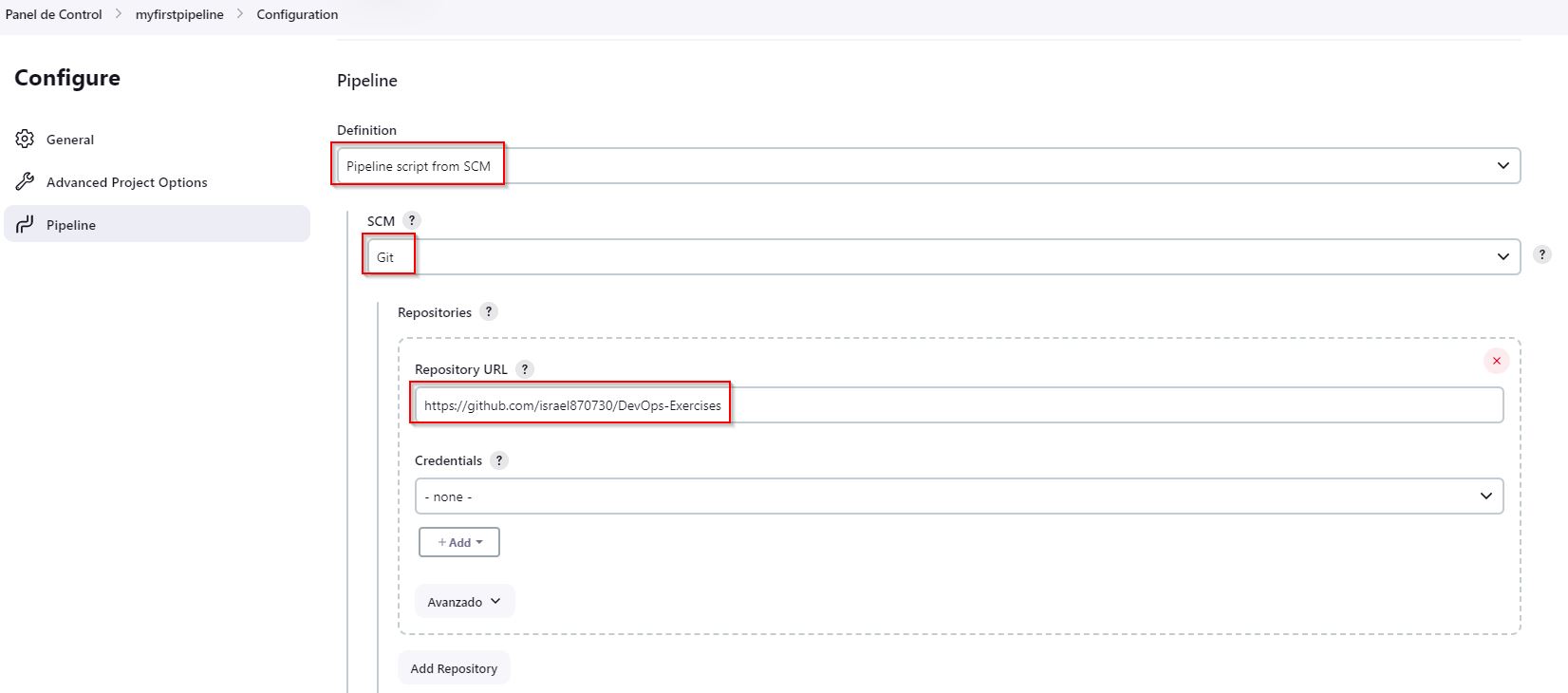Click the Add Repository button

[454, 668]
